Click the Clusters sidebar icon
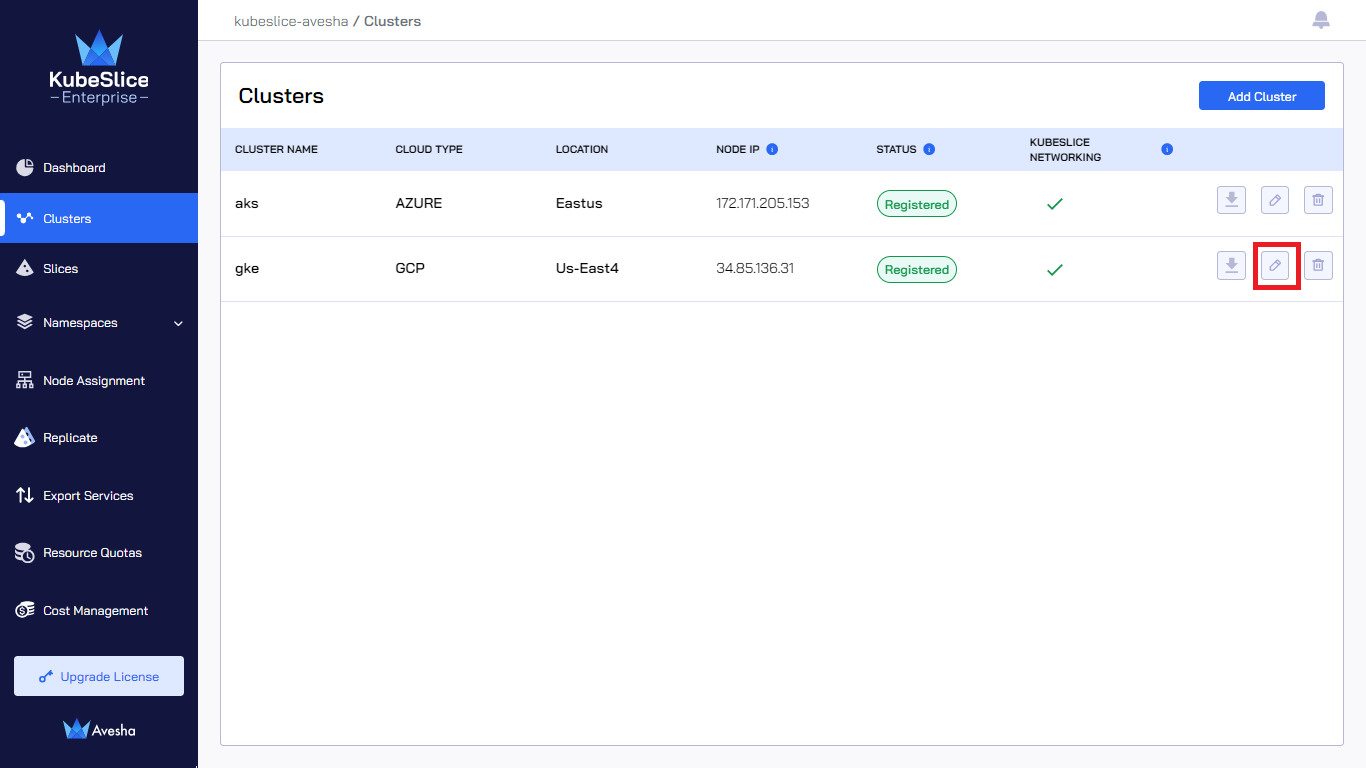Screen dimensions: 1366x768 pos(25,218)
